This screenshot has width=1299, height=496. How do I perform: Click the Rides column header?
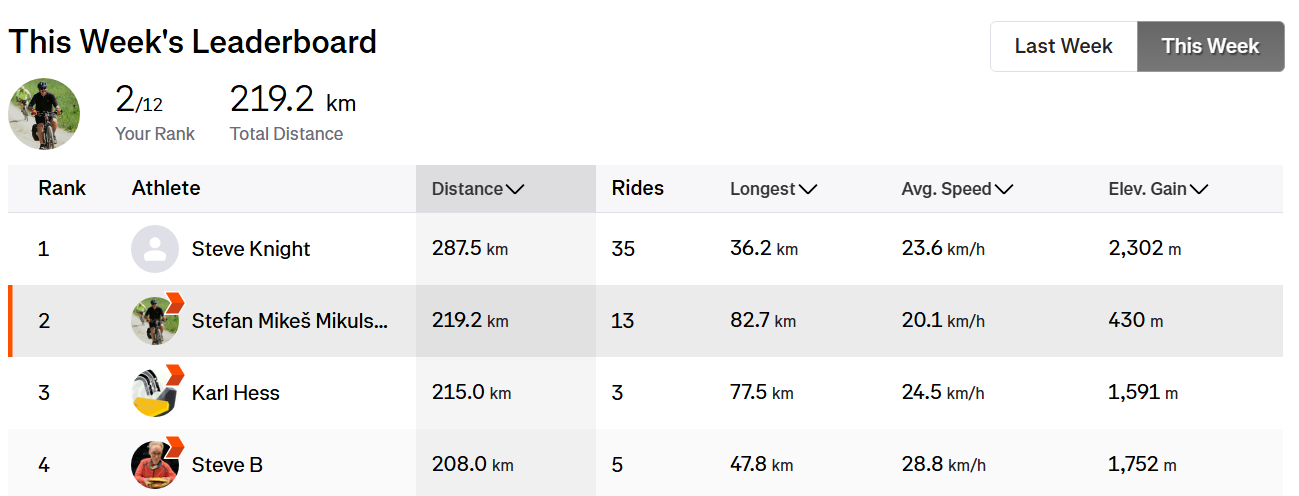(x=637, y=188)
